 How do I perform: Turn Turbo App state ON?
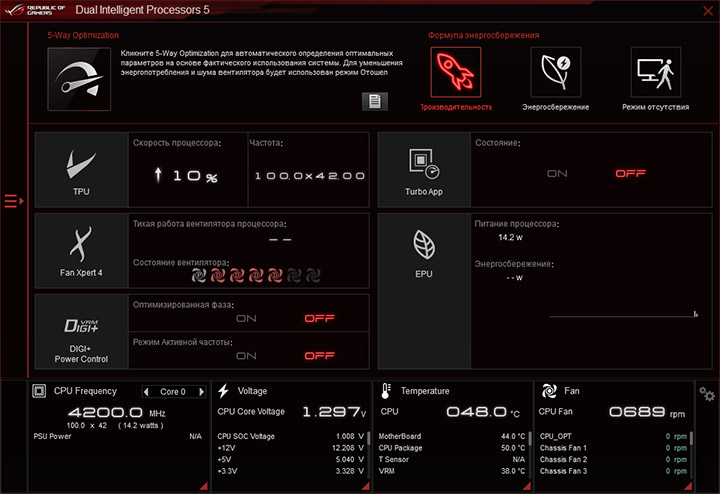click(x=557, y=174)
